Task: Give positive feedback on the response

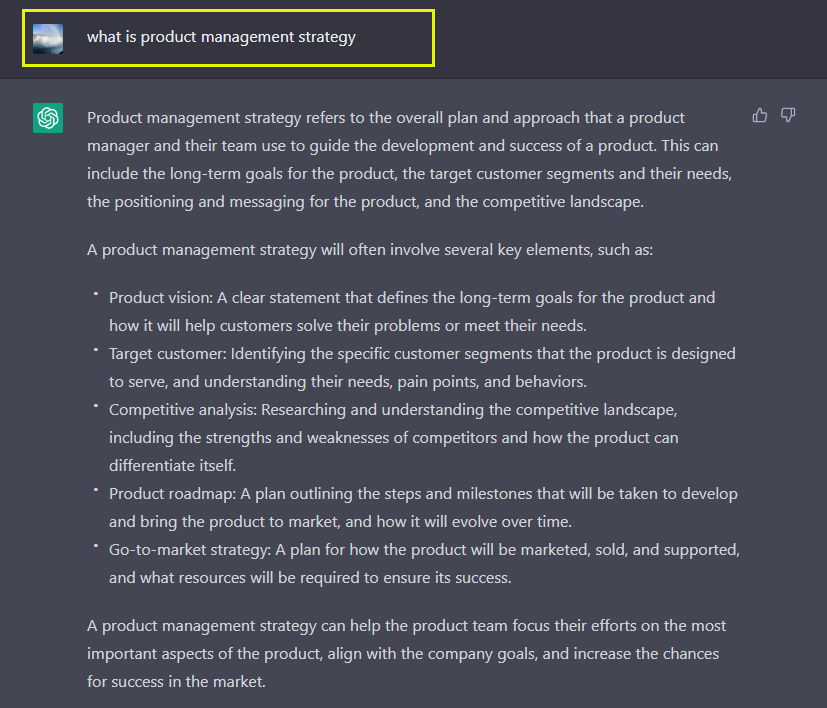Action: pyautogui.click(x=760, y=115)
